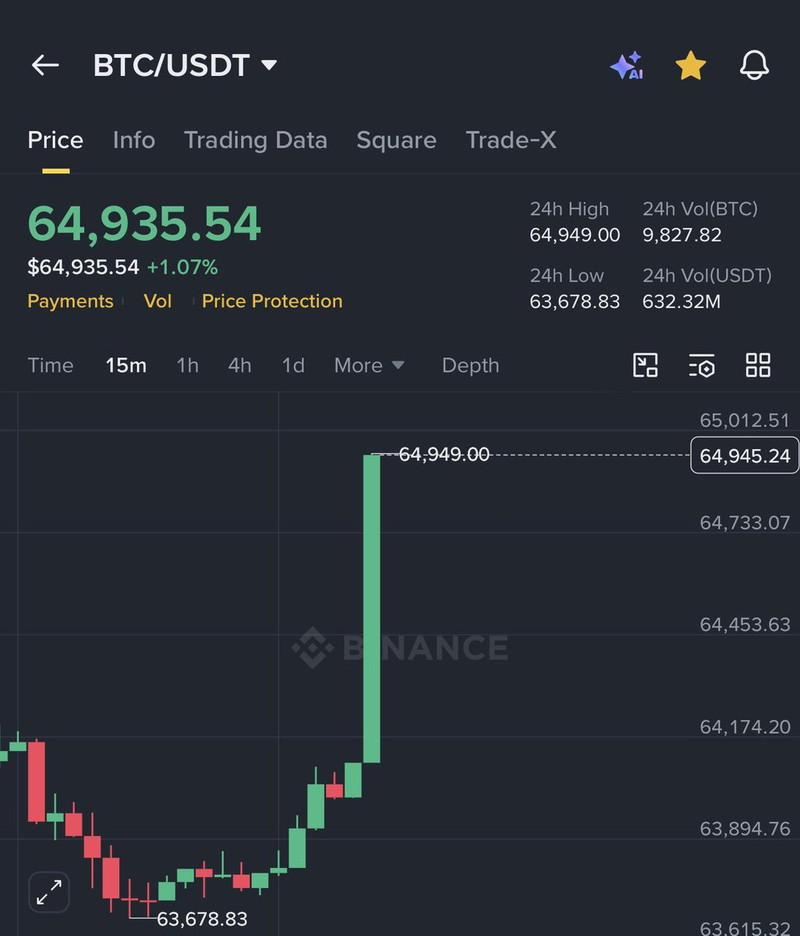Open the More intervals dropdown

point(369,365)
